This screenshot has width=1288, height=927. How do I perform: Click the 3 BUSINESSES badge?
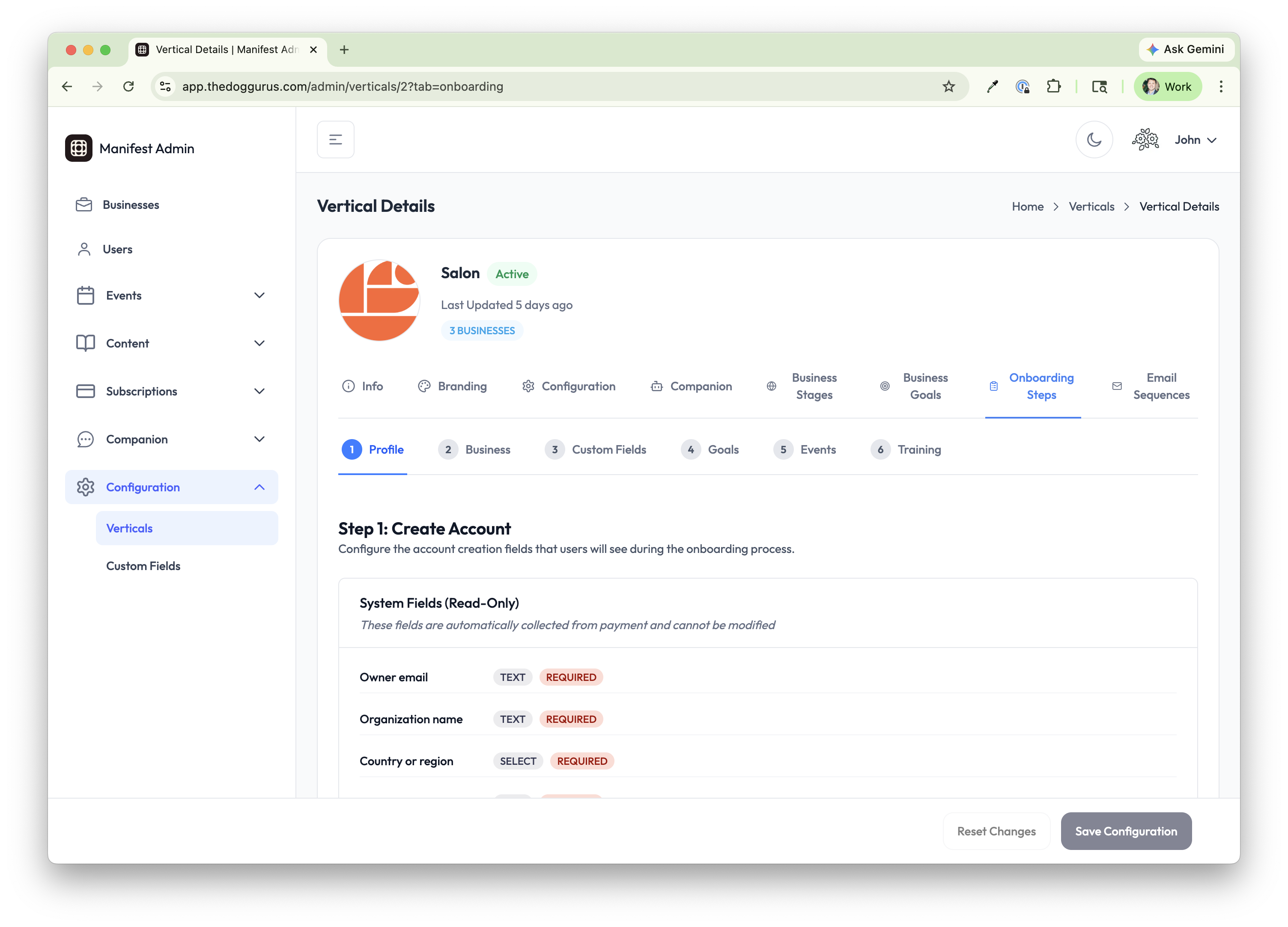482,330
